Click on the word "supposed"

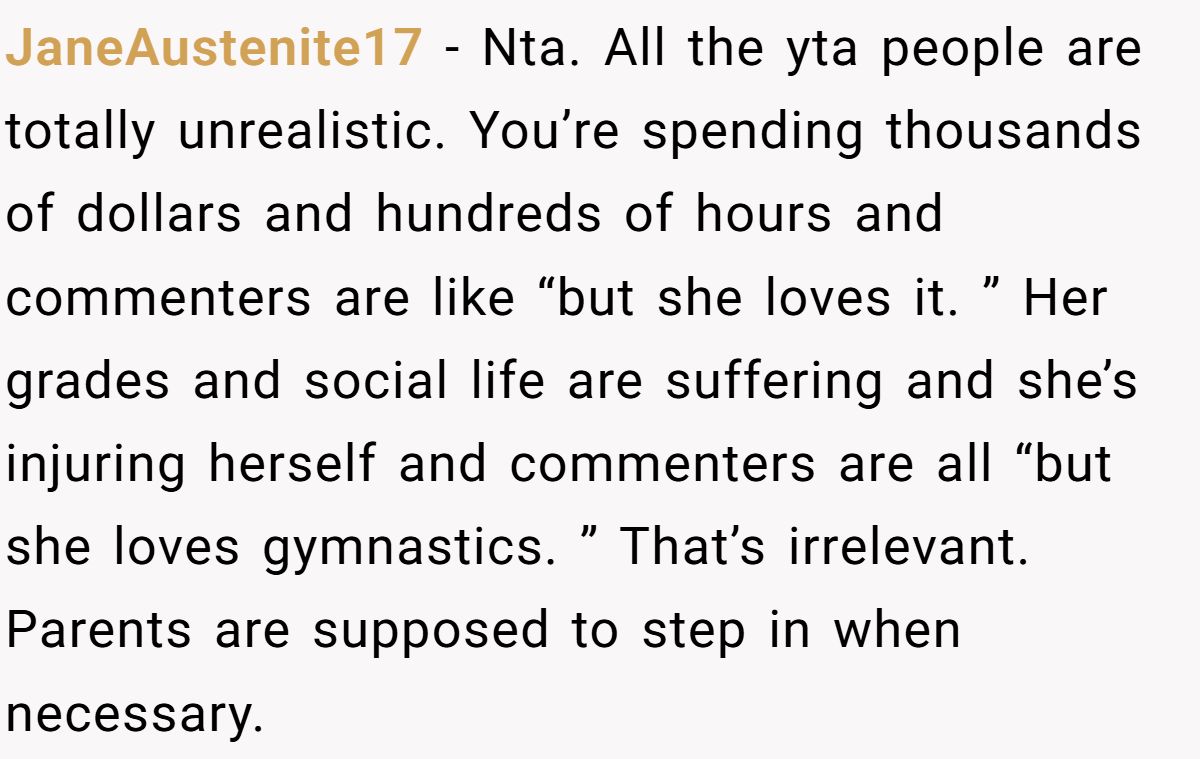coord(430,631)
